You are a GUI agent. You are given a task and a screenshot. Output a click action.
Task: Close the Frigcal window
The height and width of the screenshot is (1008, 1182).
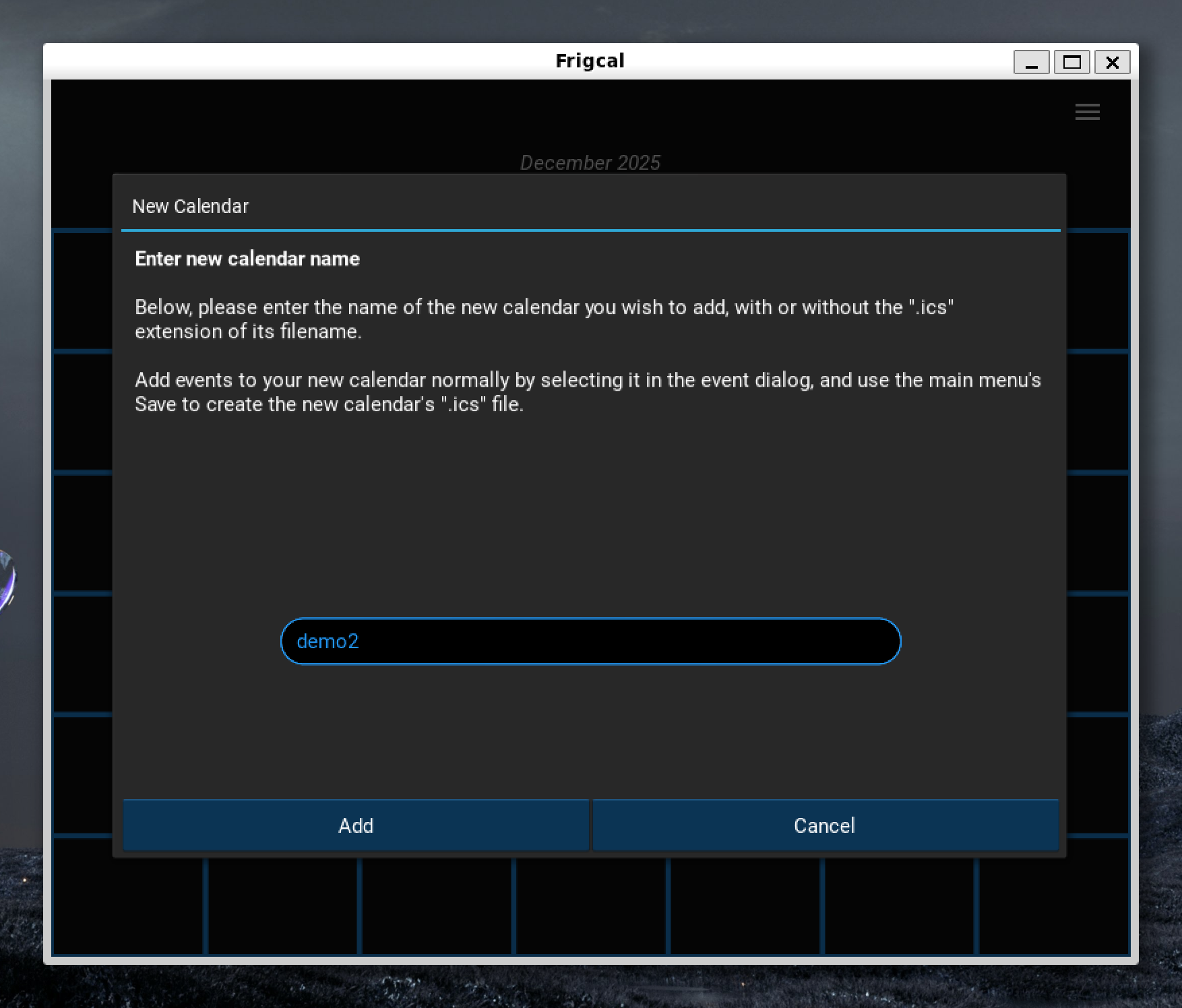pos(1112,63)
